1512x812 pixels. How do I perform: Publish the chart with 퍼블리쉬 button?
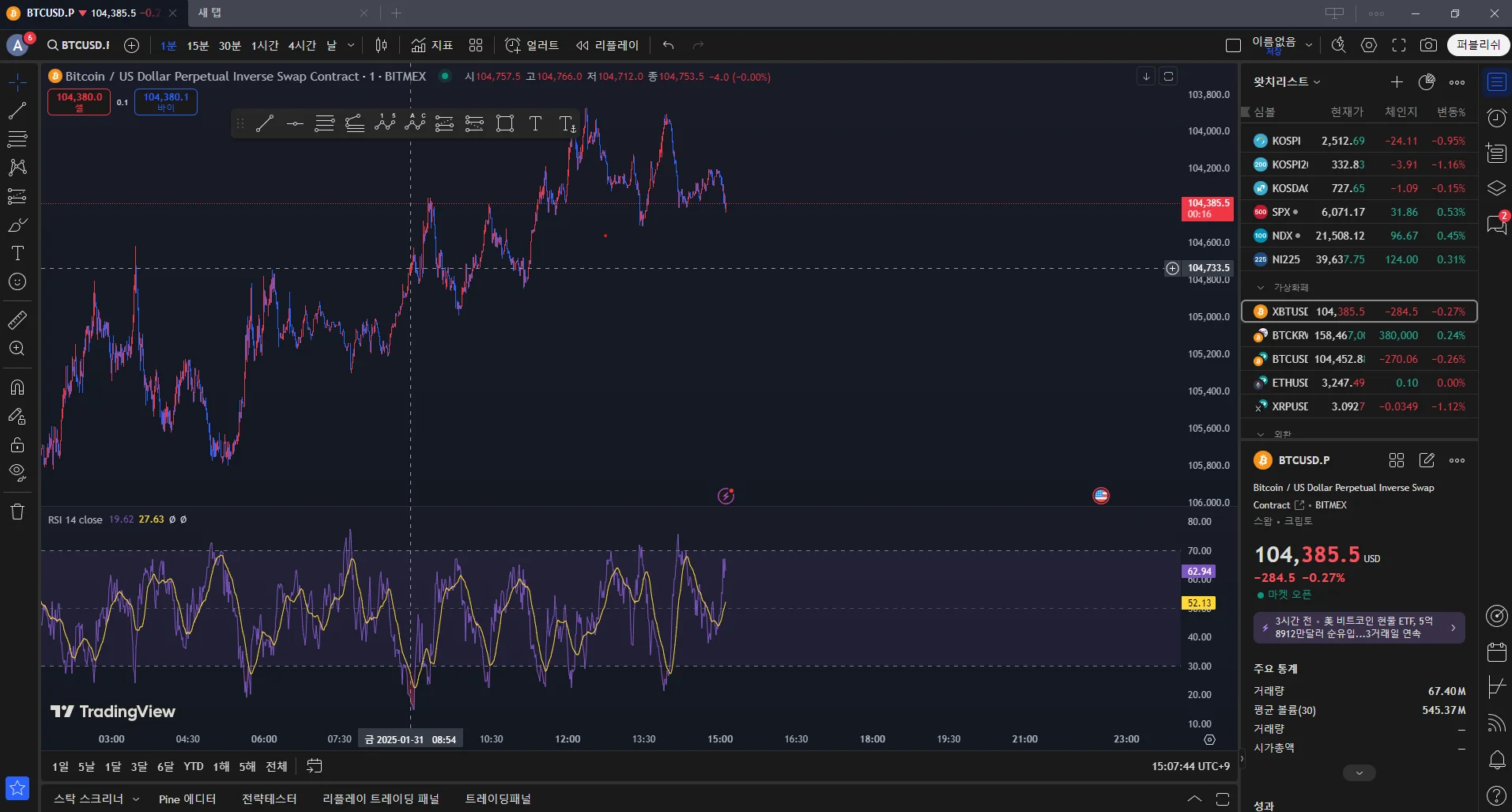pyautogui.click(x=1478, y=45)
